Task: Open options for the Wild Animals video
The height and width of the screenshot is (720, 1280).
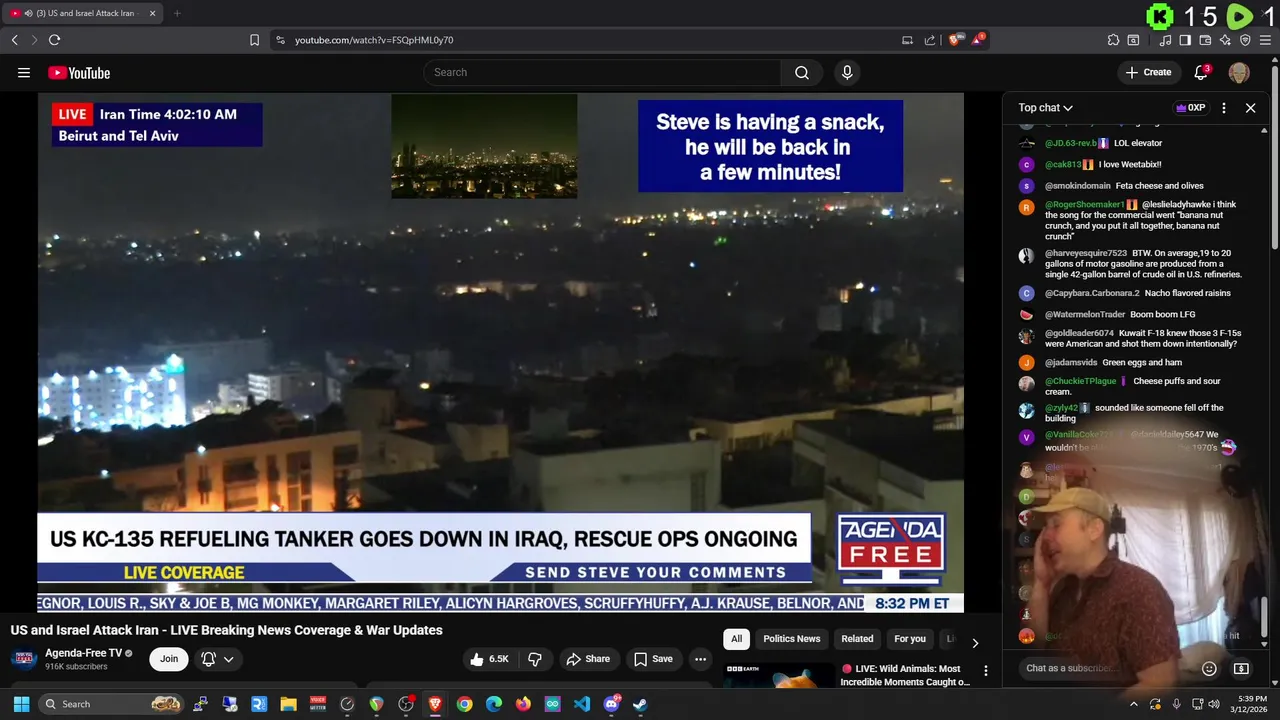Action: pos(985,671)
